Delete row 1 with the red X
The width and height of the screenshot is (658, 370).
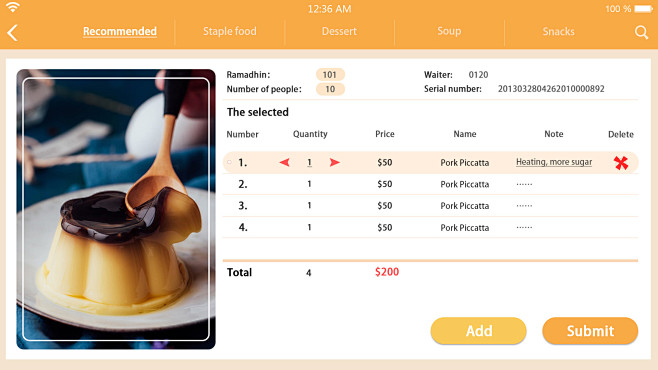621,163
